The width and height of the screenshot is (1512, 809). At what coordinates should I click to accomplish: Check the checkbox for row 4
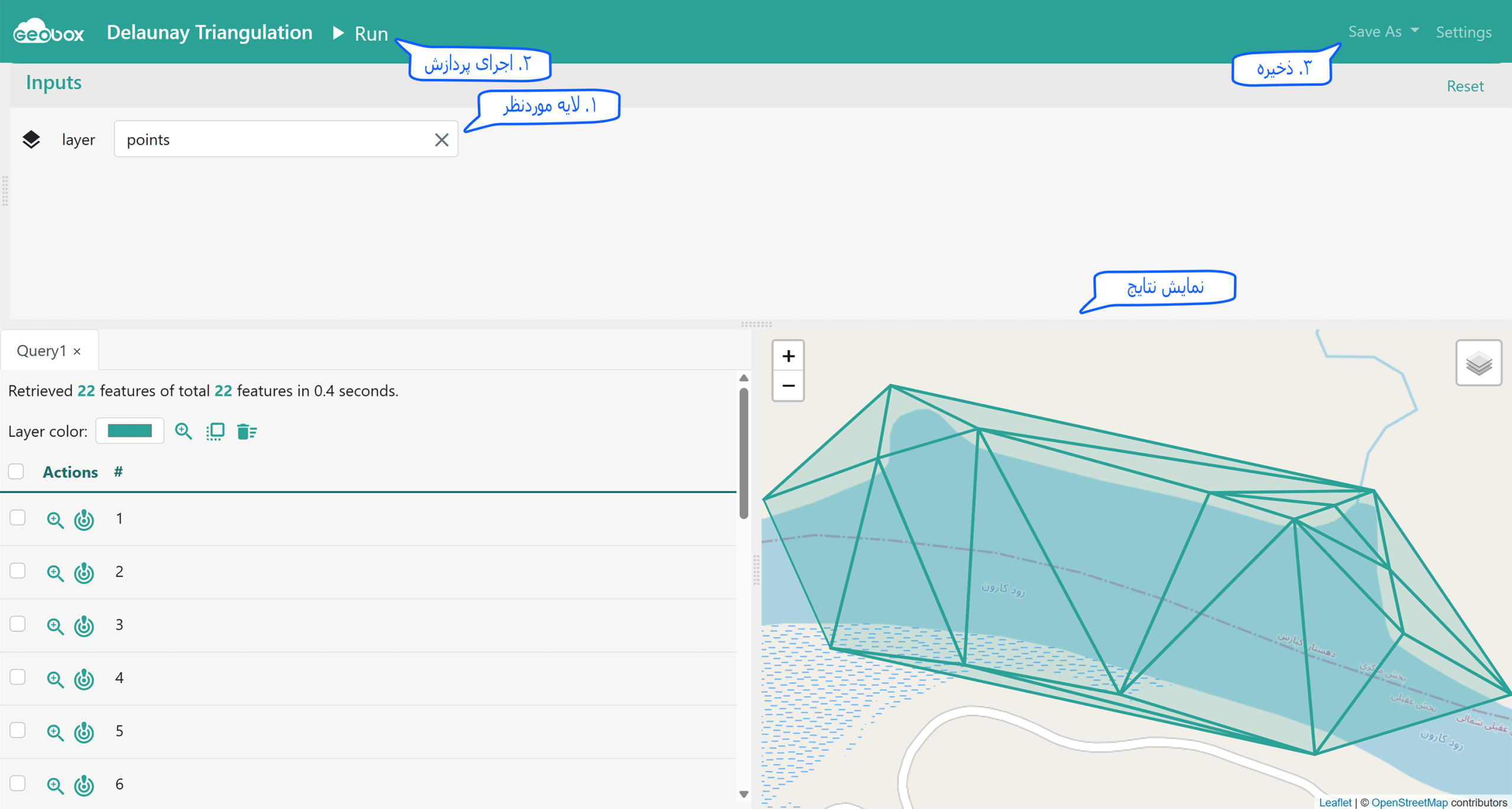(x=18, y=677)
